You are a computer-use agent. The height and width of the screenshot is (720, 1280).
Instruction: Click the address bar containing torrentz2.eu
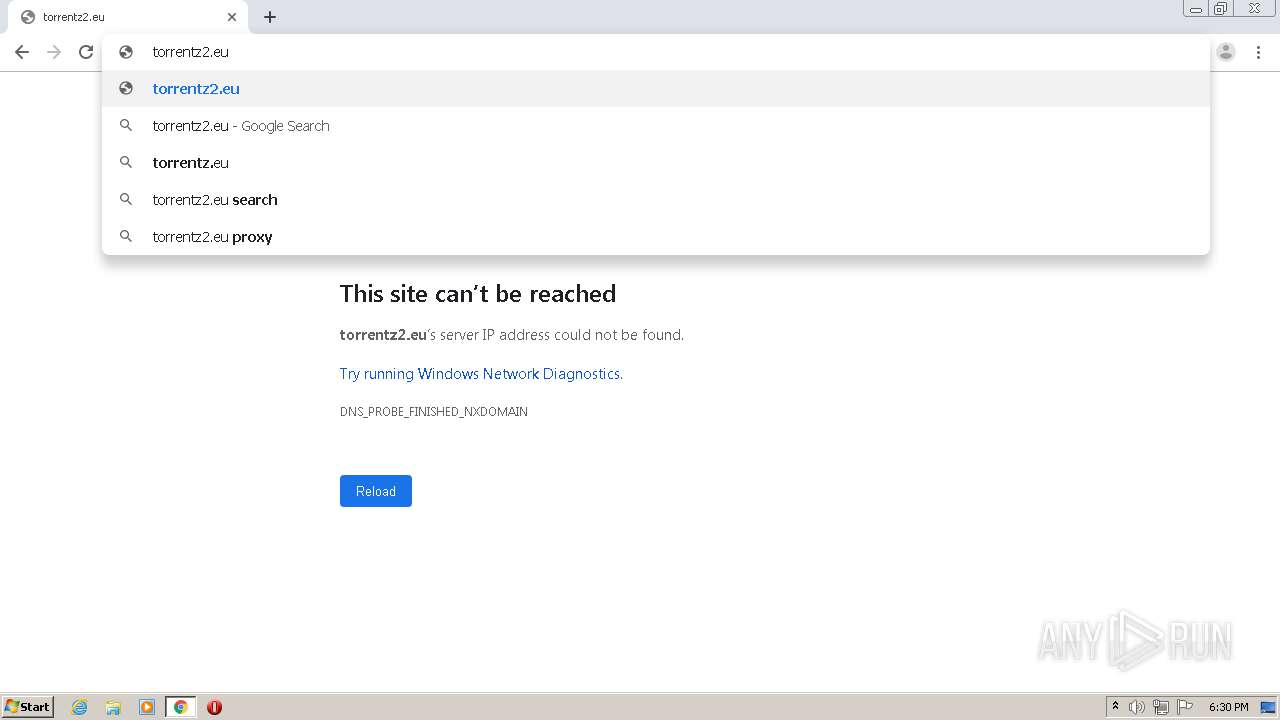(x=656, y=52)
